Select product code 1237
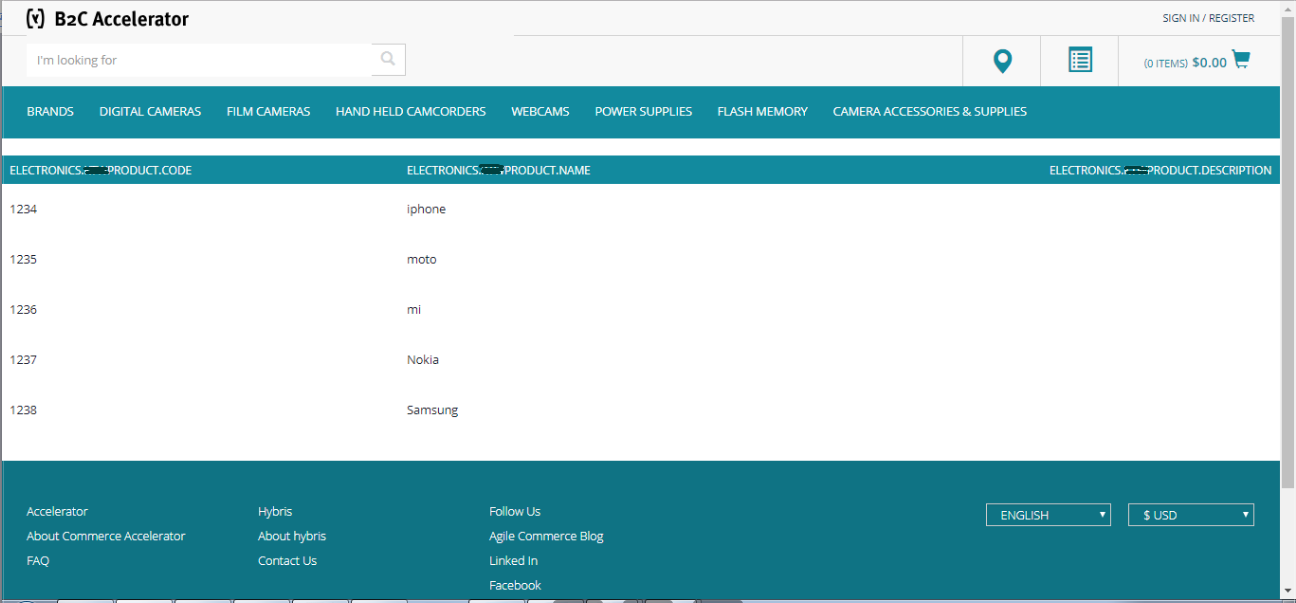Image resolution: width=1296 pixels, height=603 pixels. coord(23,359)
